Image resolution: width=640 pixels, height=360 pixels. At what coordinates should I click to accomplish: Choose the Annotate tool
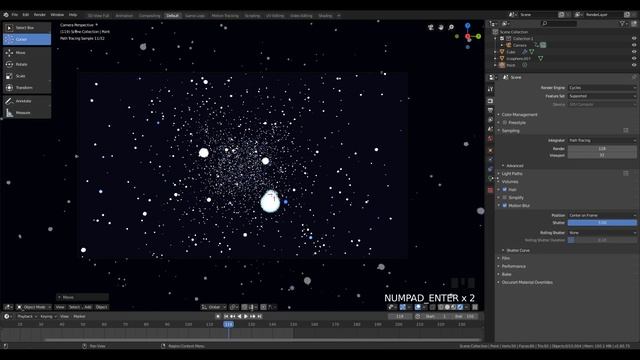pyautogui.click(x=27, y=101)
